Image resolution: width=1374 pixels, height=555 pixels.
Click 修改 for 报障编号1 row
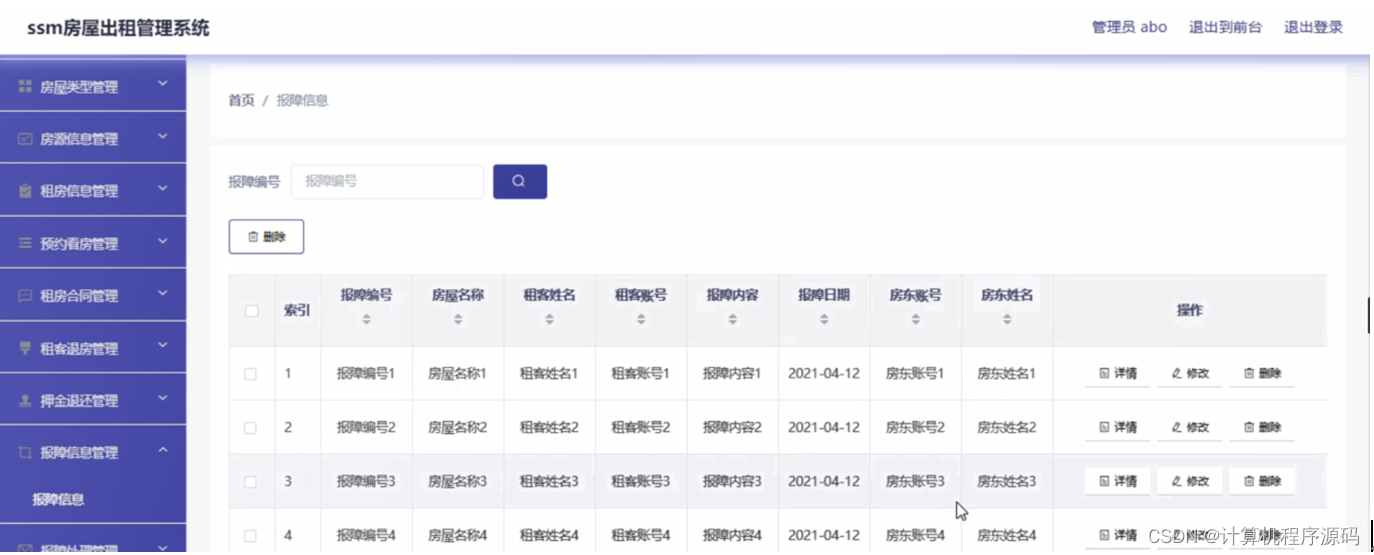[x=1190, y=374]
